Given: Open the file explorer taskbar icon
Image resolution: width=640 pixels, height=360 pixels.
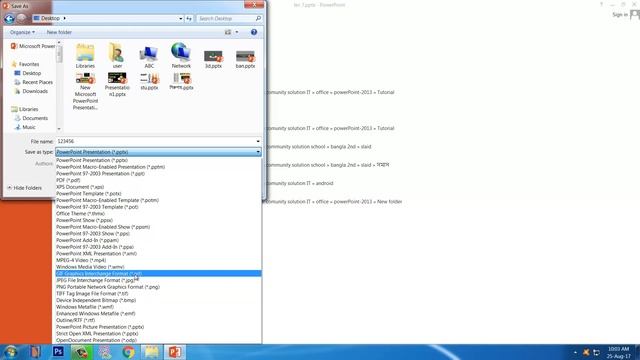Looking at the screenshot, I should (x=151, y=352).
